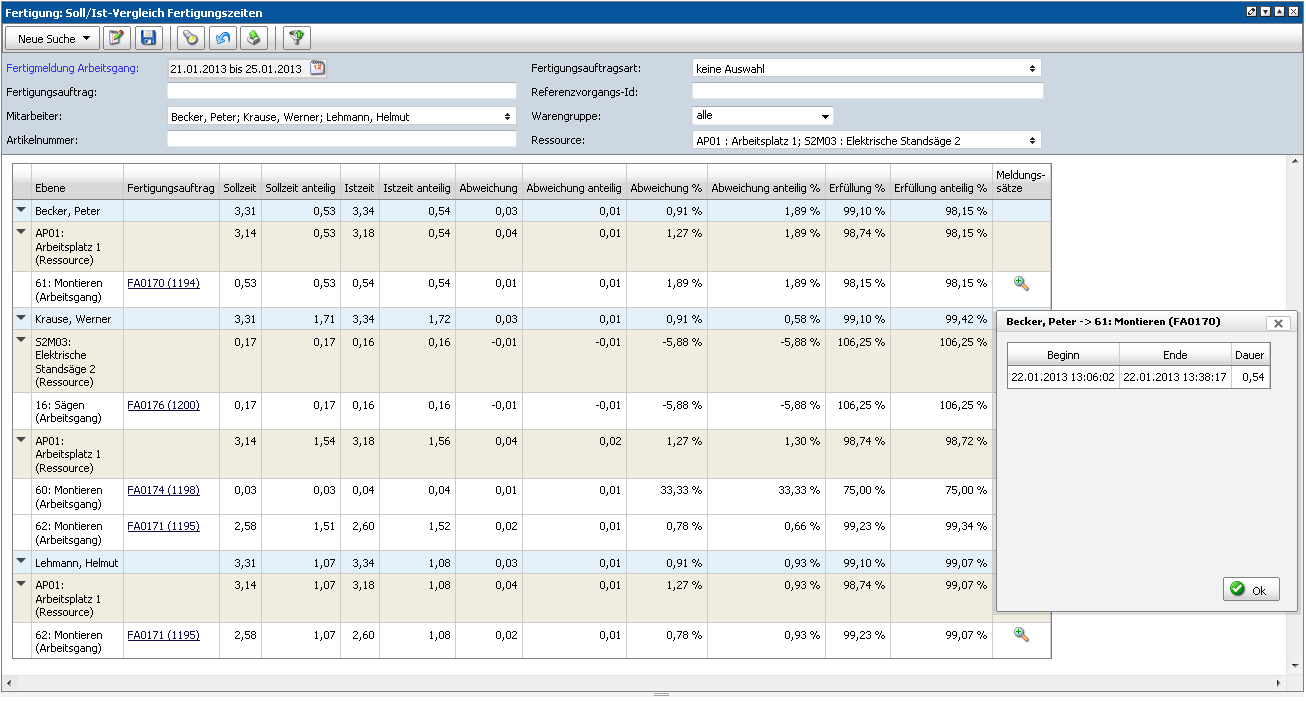This screenshot has height=701, width=1306.
Task: Open the calendar date picker icon
Action: tap(318, 68)
